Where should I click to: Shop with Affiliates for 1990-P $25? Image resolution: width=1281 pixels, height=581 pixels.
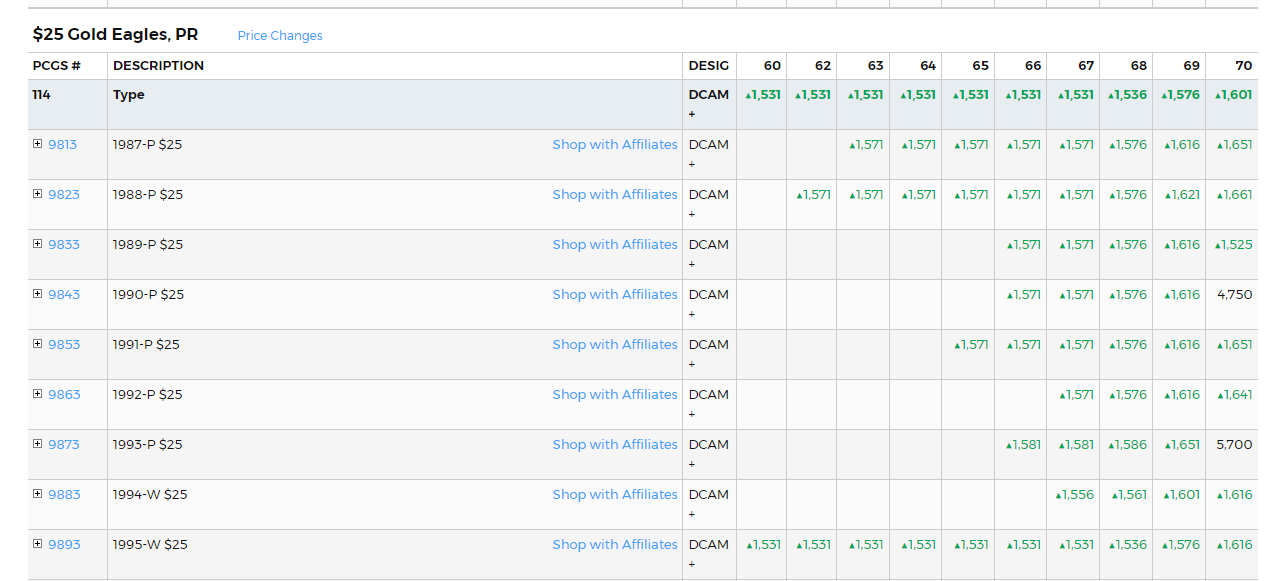point(615,294)
